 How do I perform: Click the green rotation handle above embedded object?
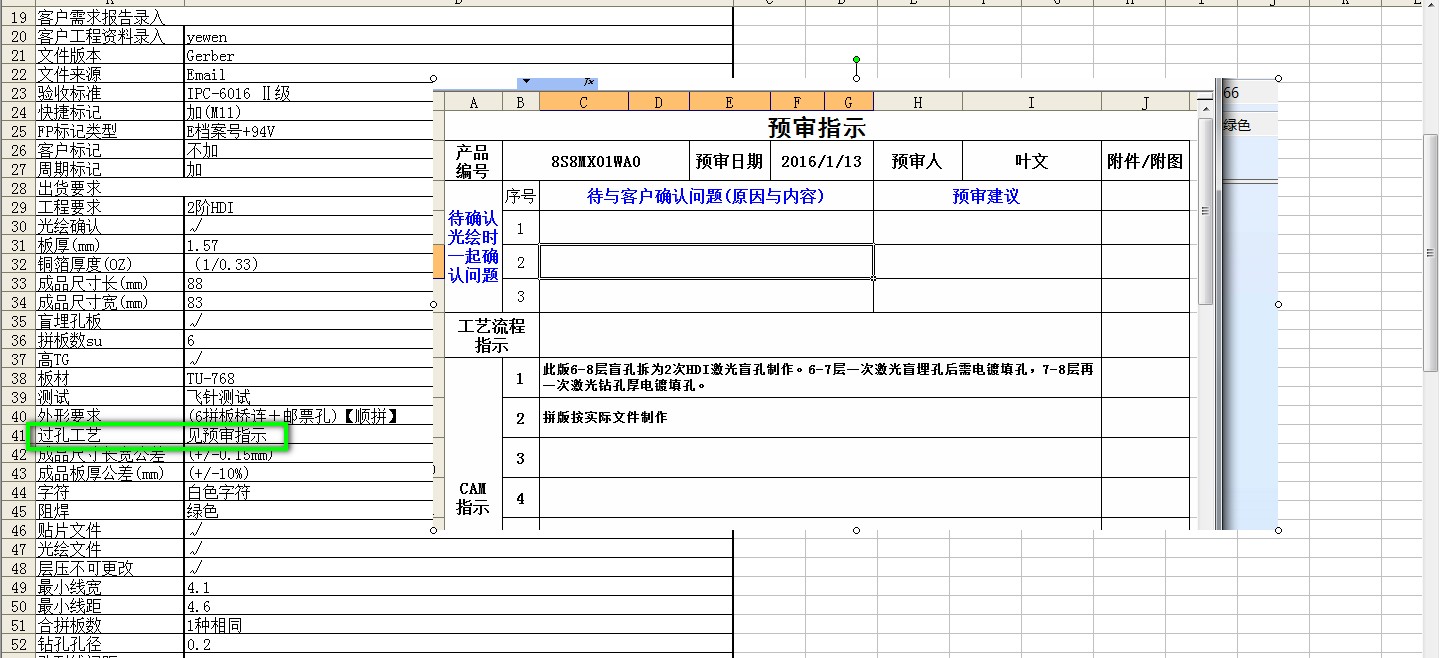[x=856, y=60]
